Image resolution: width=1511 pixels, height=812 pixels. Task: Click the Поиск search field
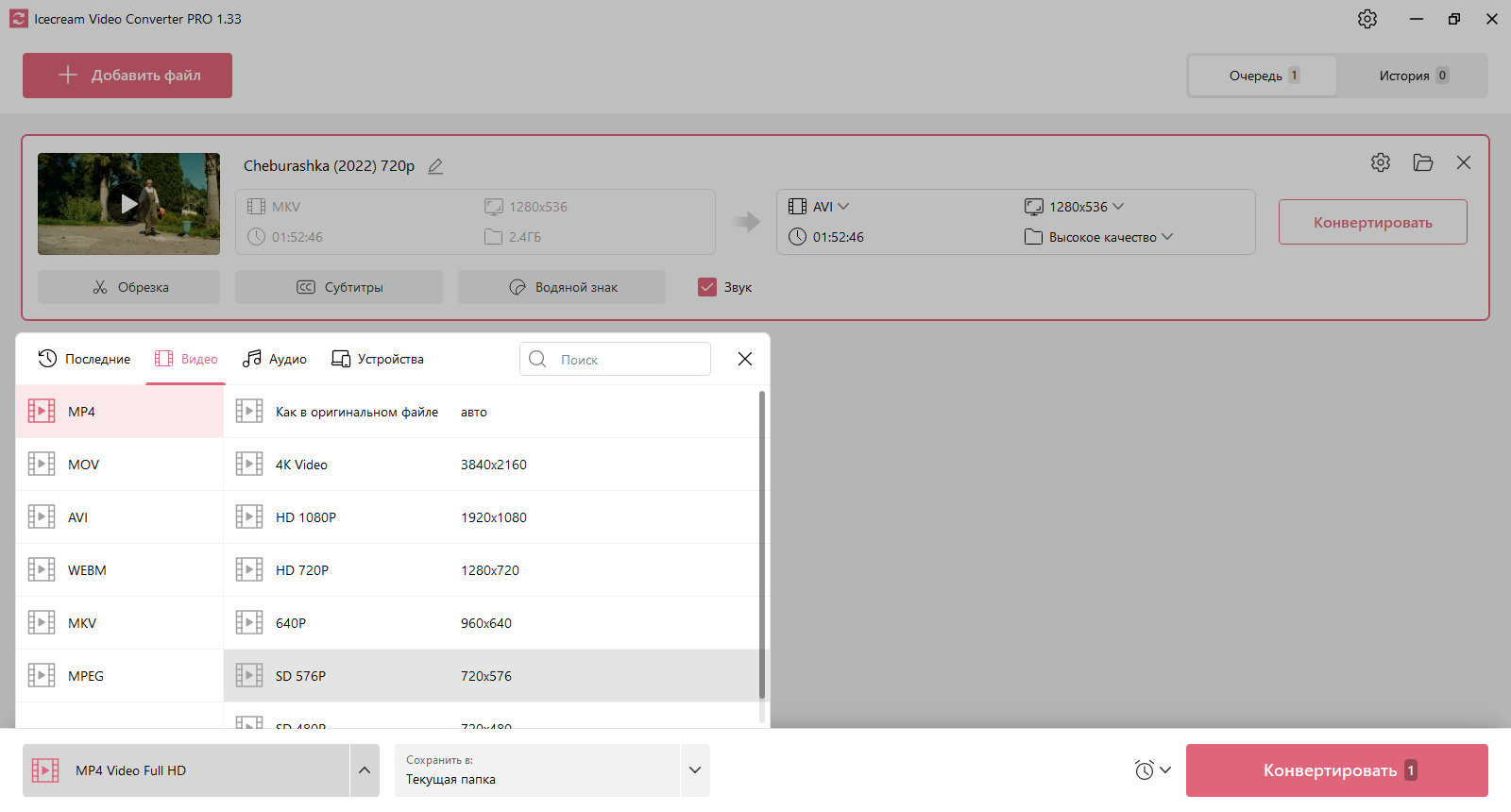(x=615, y=359)
